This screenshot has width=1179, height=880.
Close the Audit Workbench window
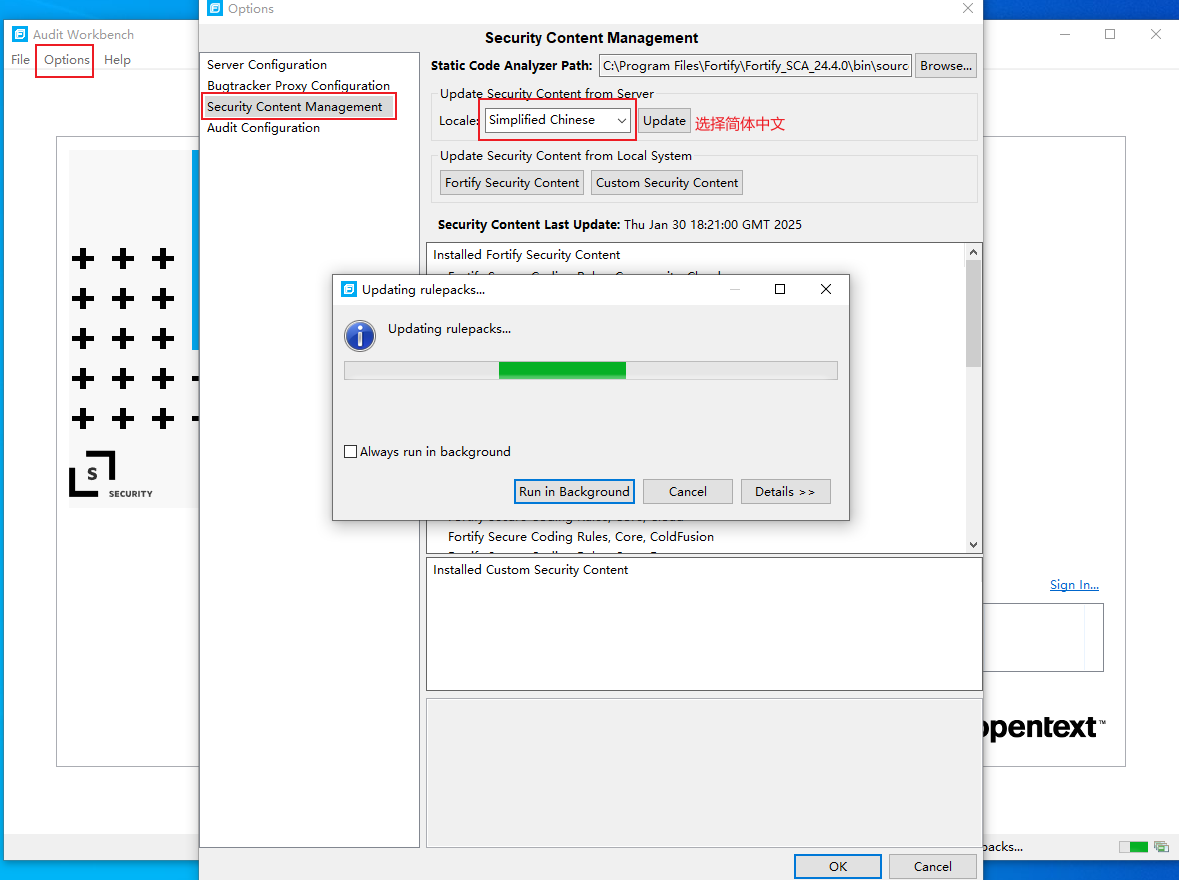(1156, 35)
